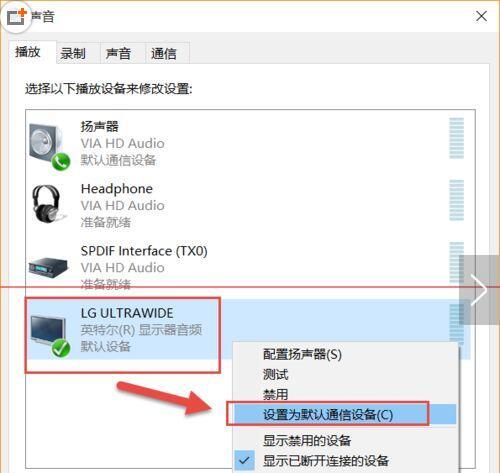The height and width of the screenshot is (473, 500).
Task: Select the 扬声器 speaker device icon
Action: coord(49,146)
